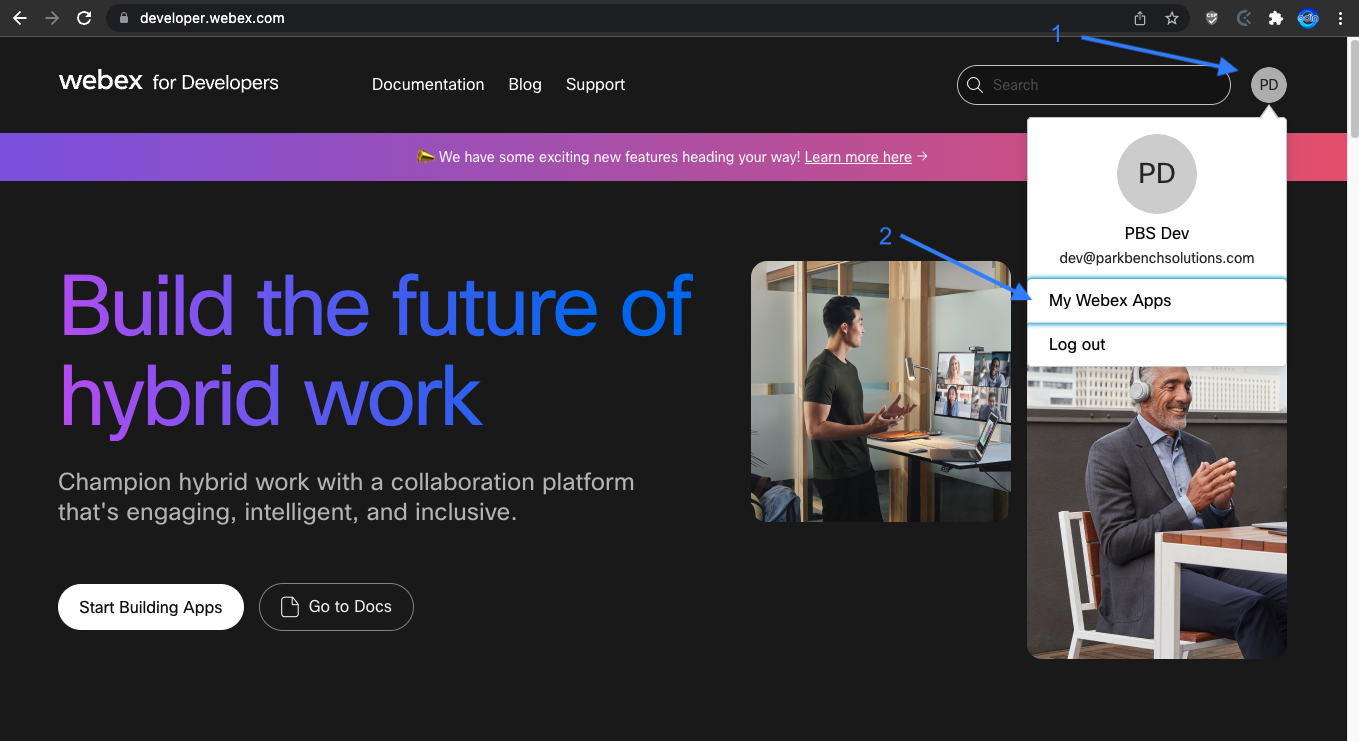Click the gray crescent-shaped extension icon
1359x741 pixels.
pyautogui.click(x=1244, y=18)
